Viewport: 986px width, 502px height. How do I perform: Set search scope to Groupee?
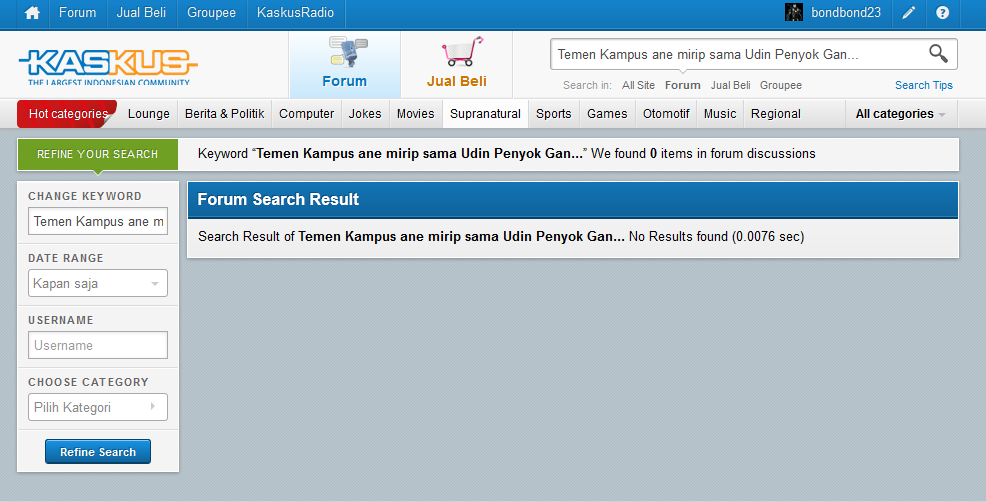[x=781, y=85]
